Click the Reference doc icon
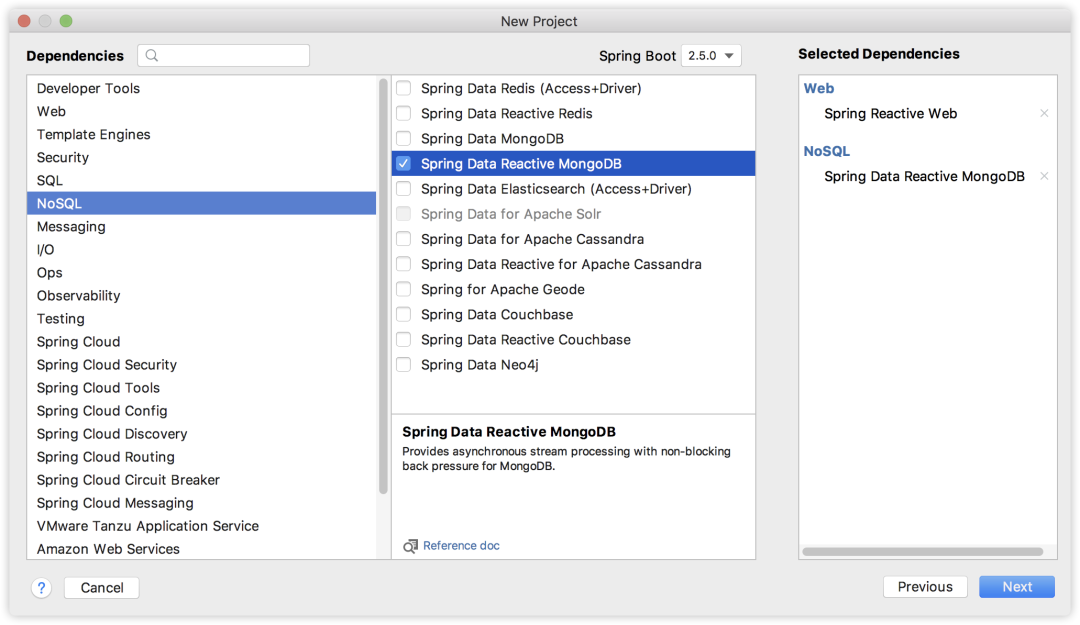Screen dimensions: 1080x625 pyautogui.click(x=410, y=546)
